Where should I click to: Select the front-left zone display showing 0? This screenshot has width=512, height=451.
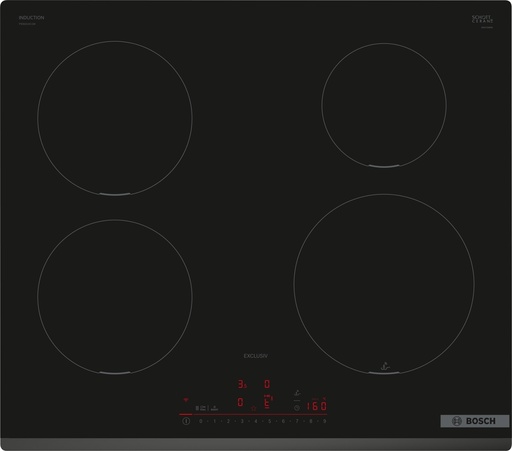[x=240, y=402]
